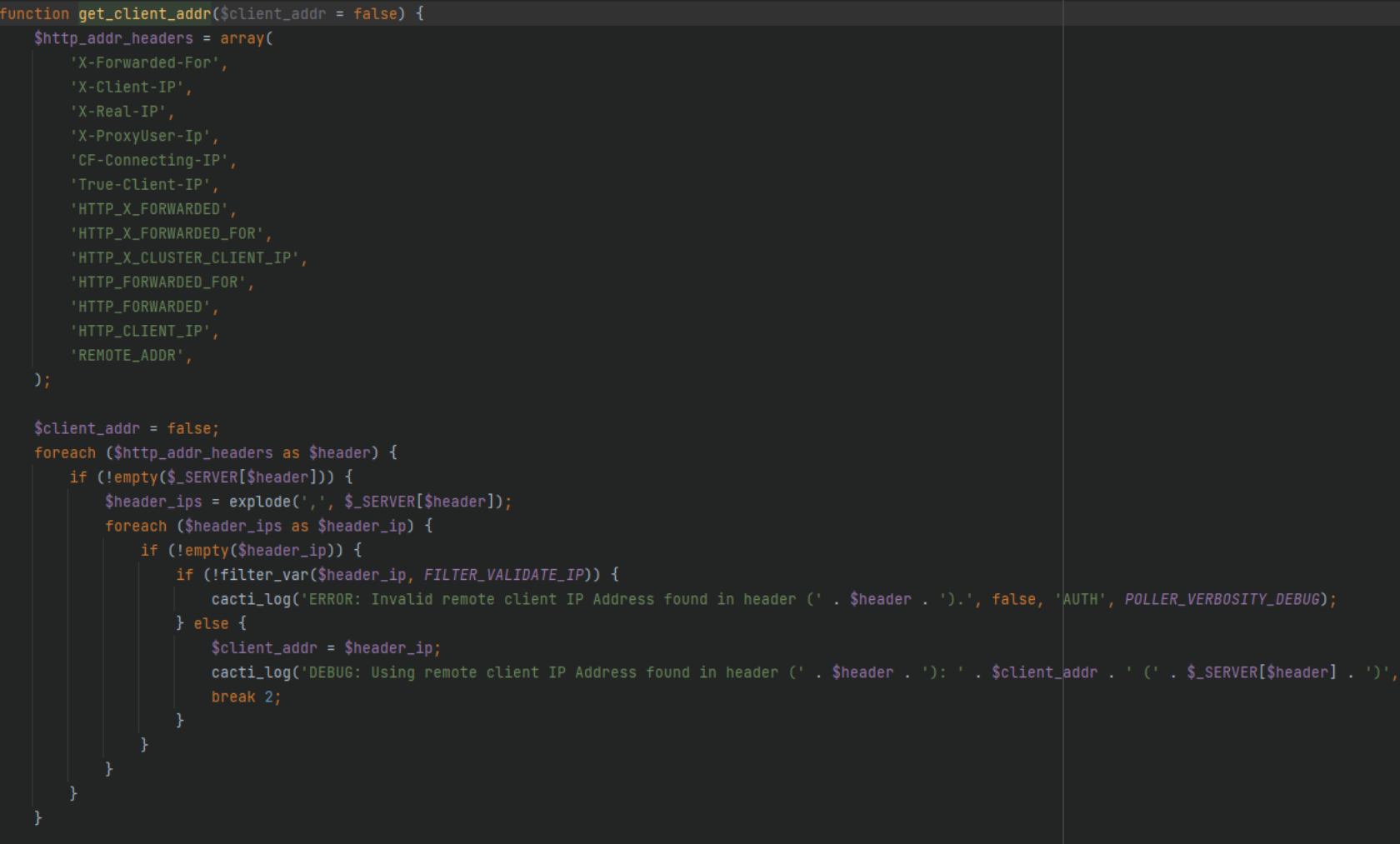Click the 'CF-Connecting-IP' string

[149, 160]
